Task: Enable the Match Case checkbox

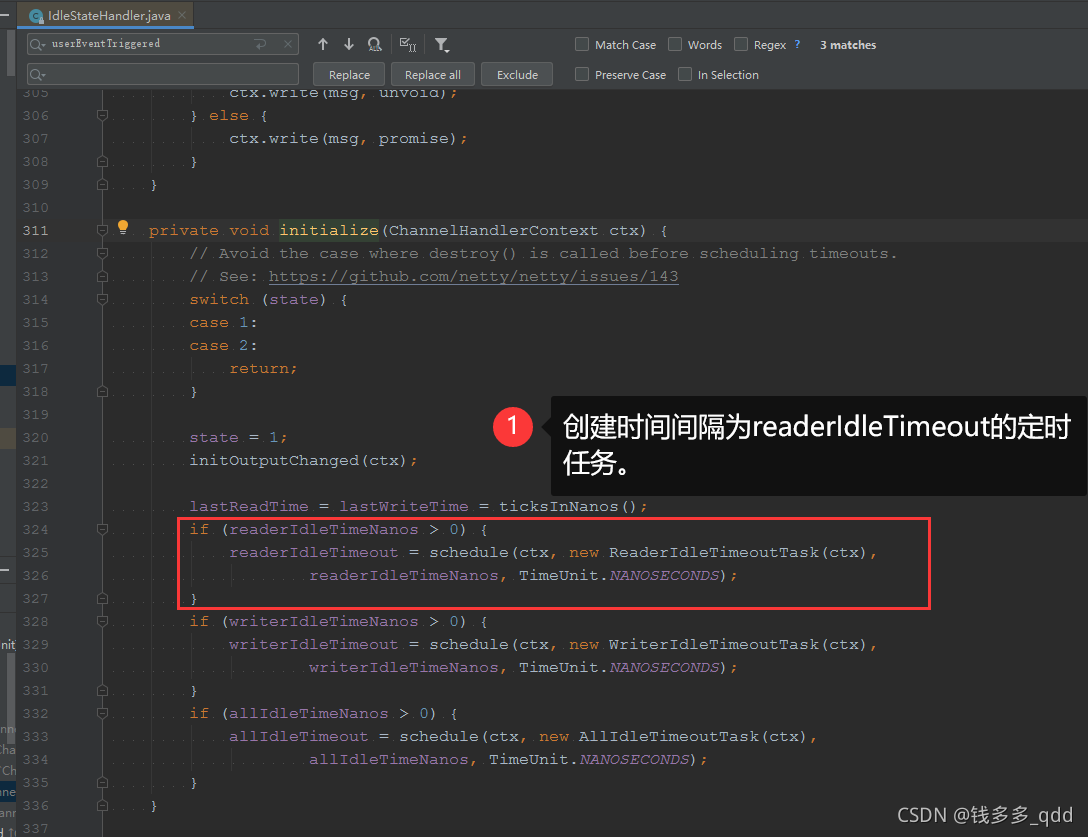Action: 582,44
